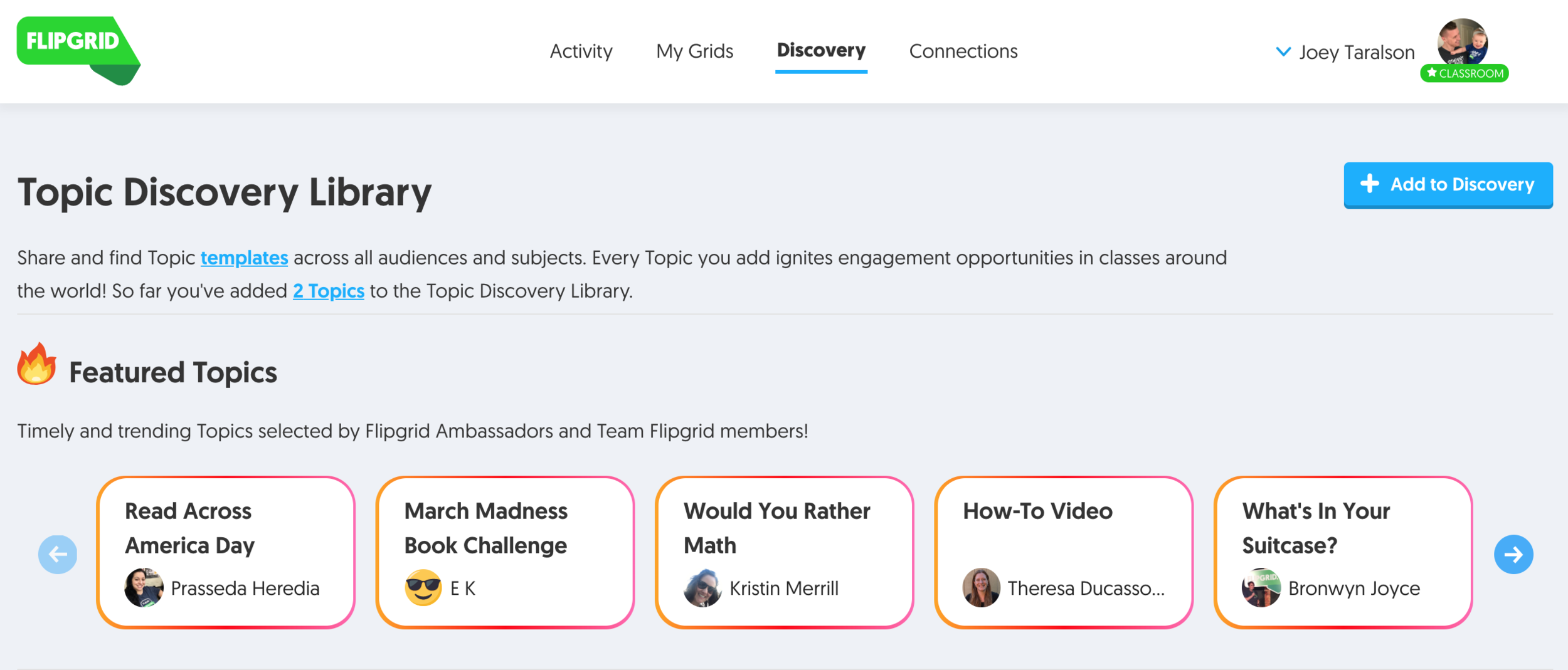This screenshot has height=670, width=1568.
Task: Open the Activity tab
Action: [x=581, y=51]
